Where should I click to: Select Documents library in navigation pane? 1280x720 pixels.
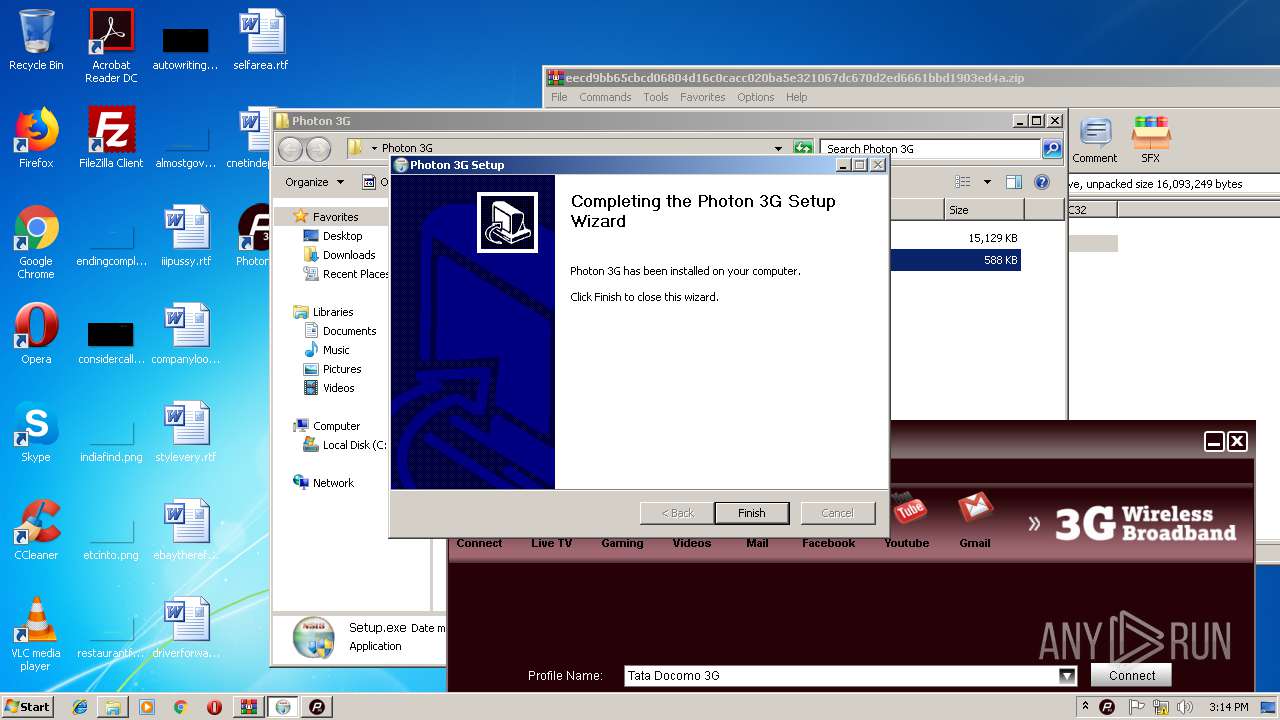click(349, 331)
